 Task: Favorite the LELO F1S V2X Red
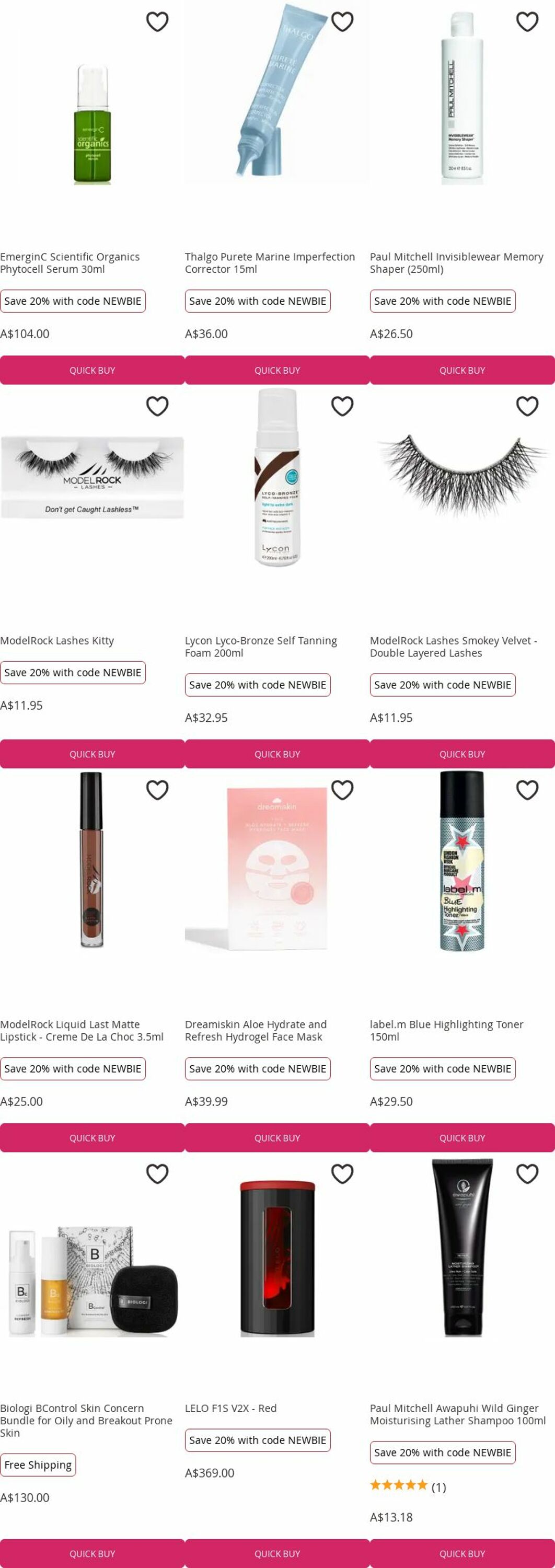(342, 1173)
